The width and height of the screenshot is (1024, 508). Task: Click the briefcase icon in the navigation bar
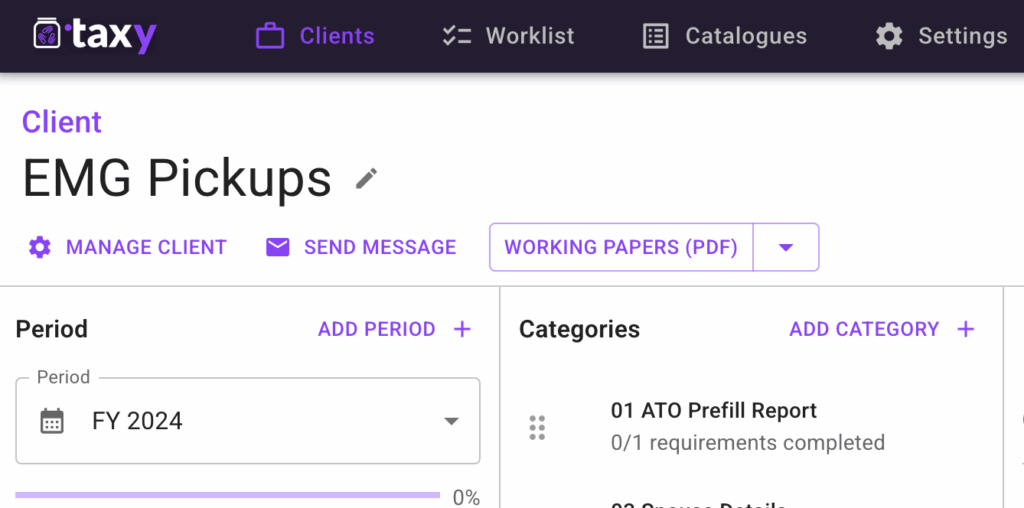pyautogui.click(x=270, y=37)
